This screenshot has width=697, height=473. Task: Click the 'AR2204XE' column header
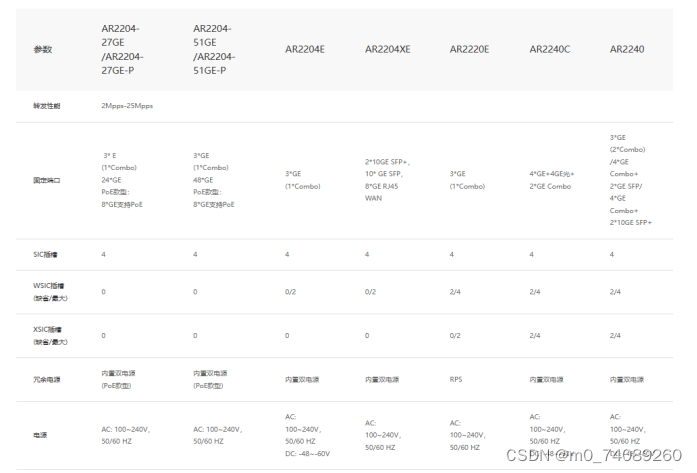click(x=388, y=49)
